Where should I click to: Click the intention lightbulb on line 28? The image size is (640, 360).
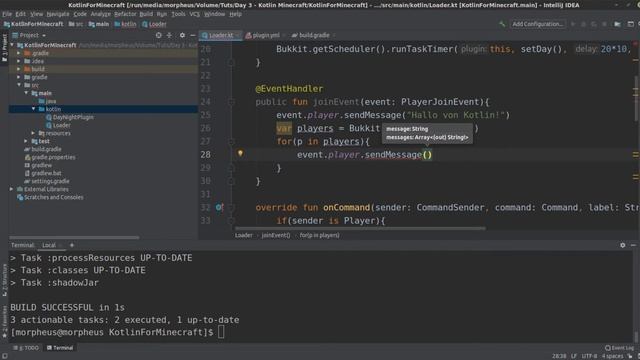click(x=240, y=153)
